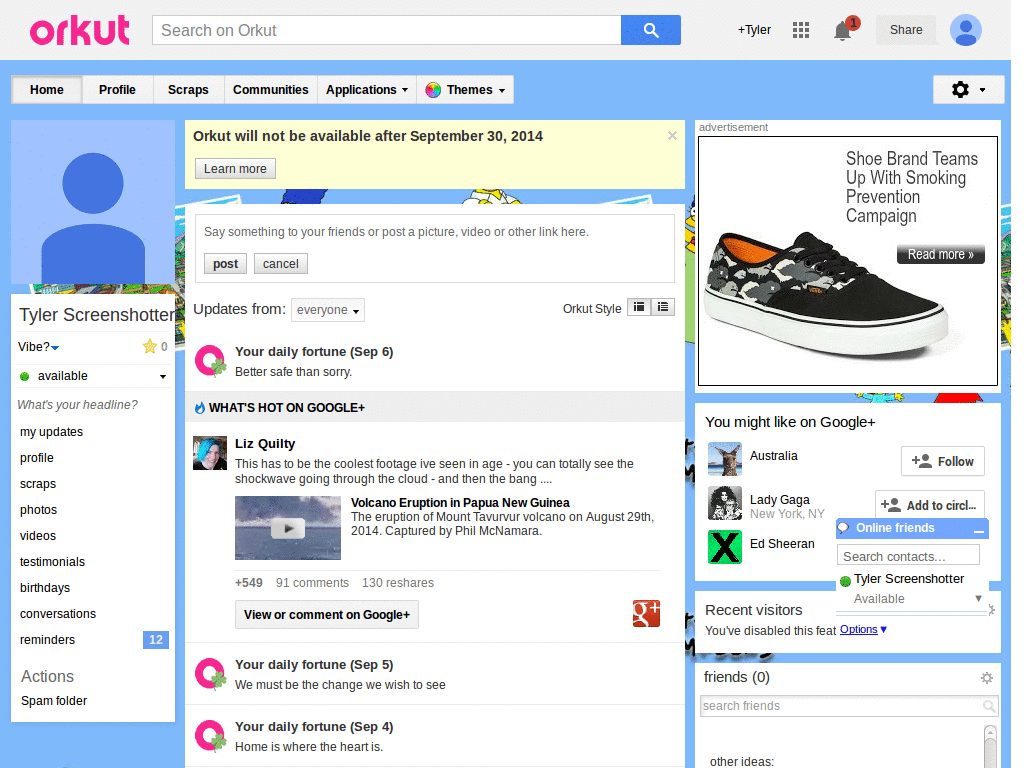The width and height of the screenshot is (1024, 768).
Task: Click the settings gear icon
Action: click(960, 89)
